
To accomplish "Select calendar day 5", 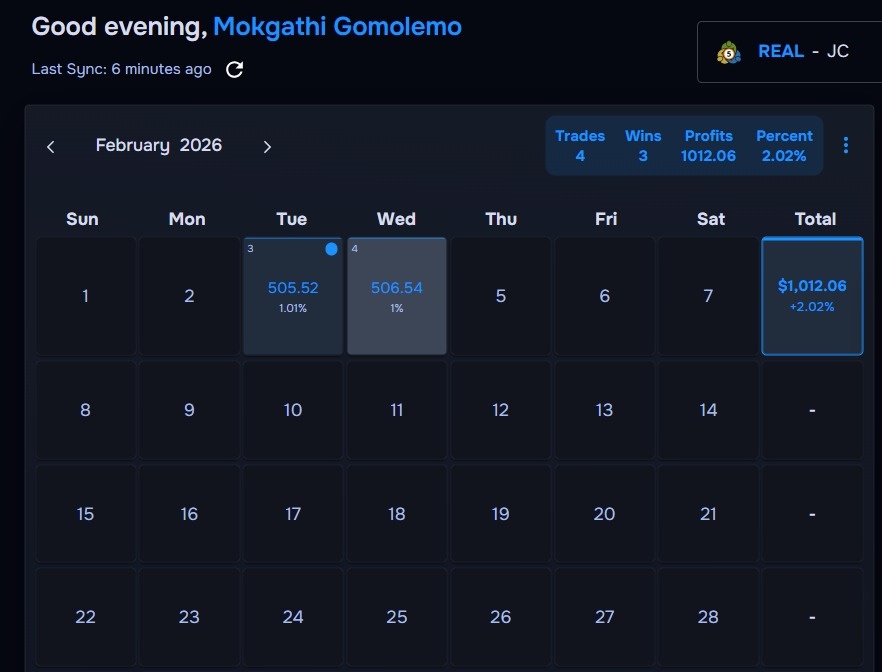I will (501, 296).
